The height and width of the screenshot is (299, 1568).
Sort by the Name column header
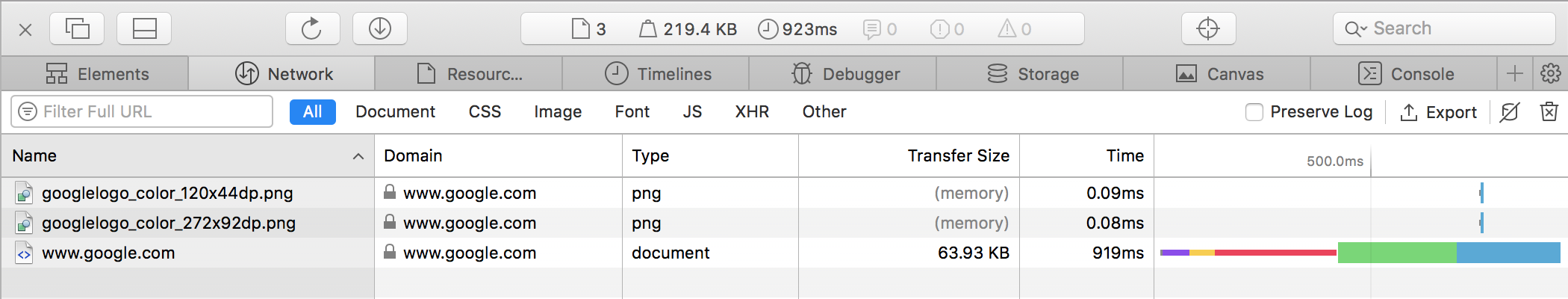(x=187, y=155)
